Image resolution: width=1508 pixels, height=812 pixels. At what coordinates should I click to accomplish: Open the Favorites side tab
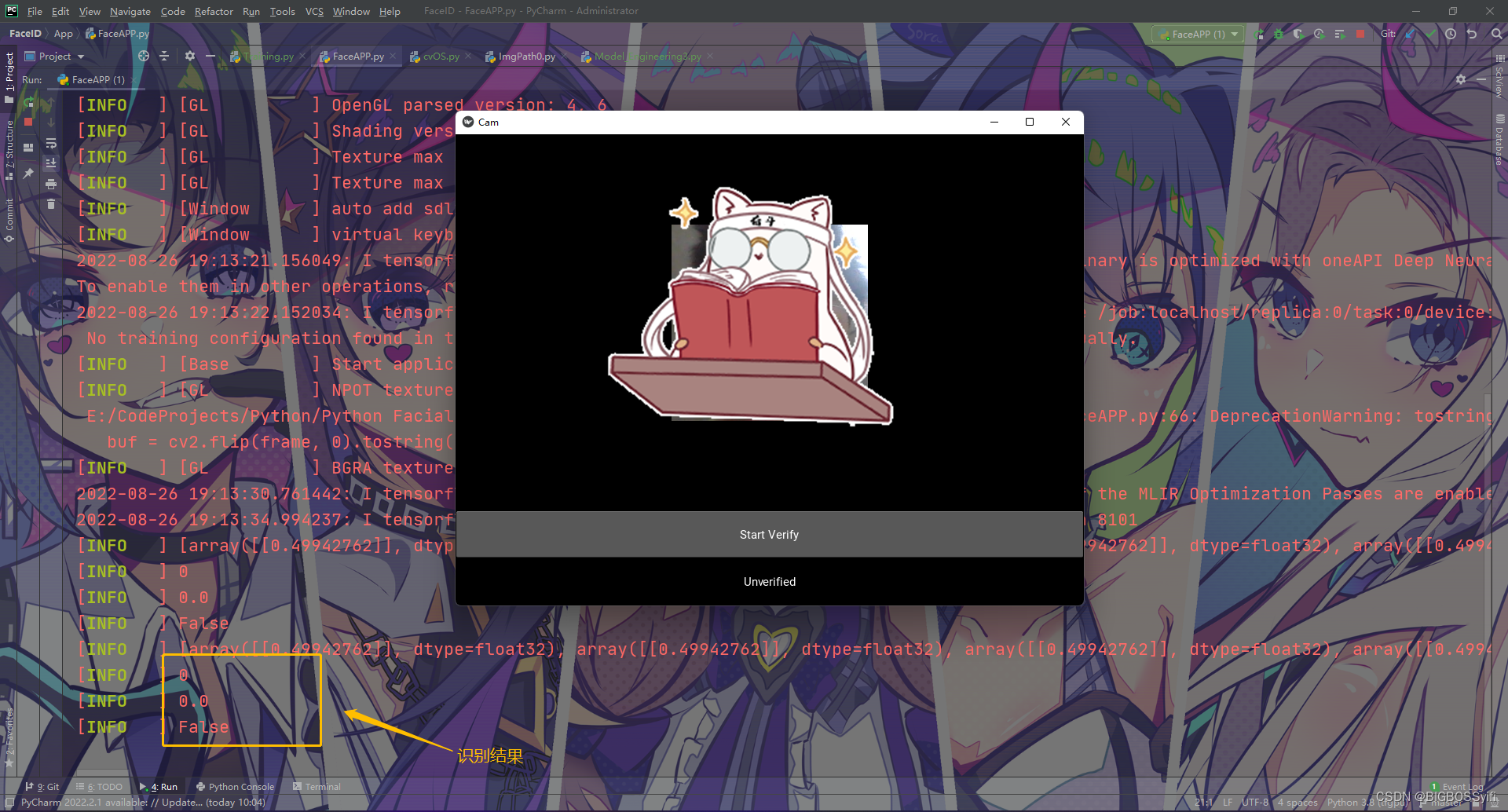[x=9, y=737]
